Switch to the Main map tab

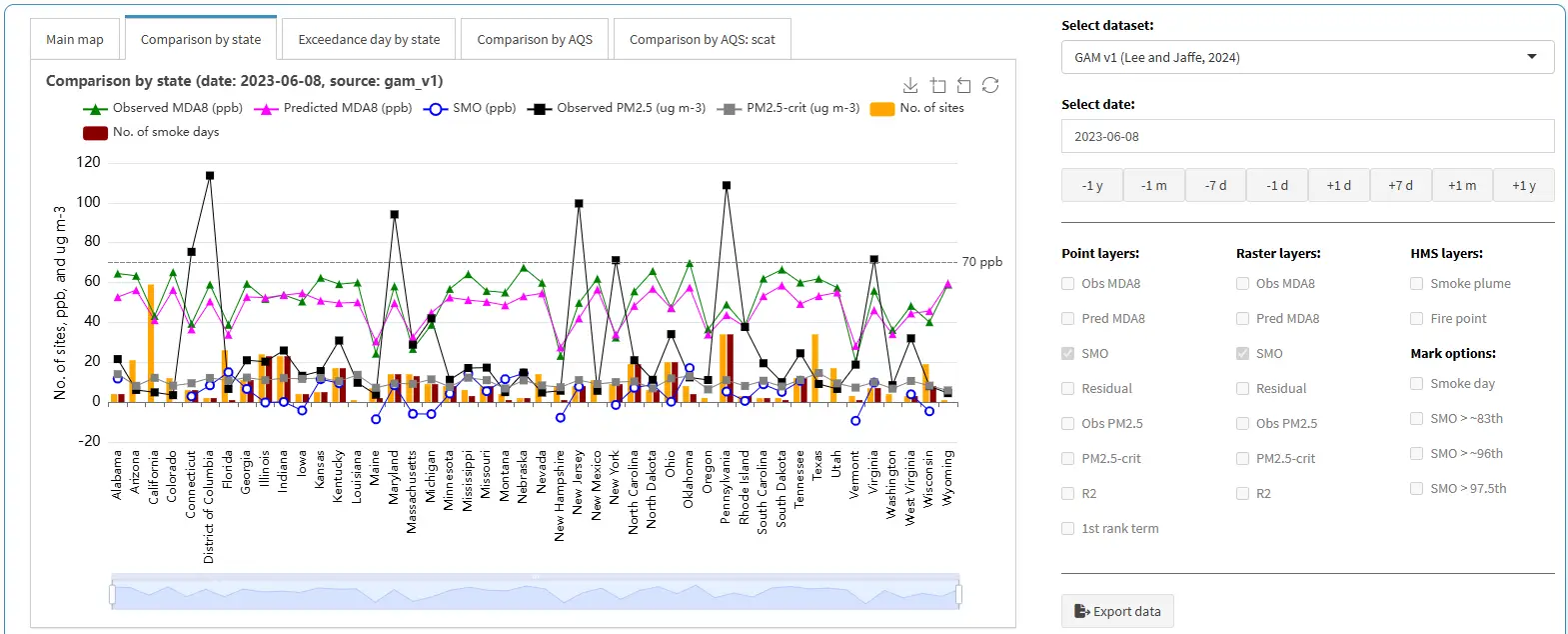pyautogui.click(x=75, y=40)
